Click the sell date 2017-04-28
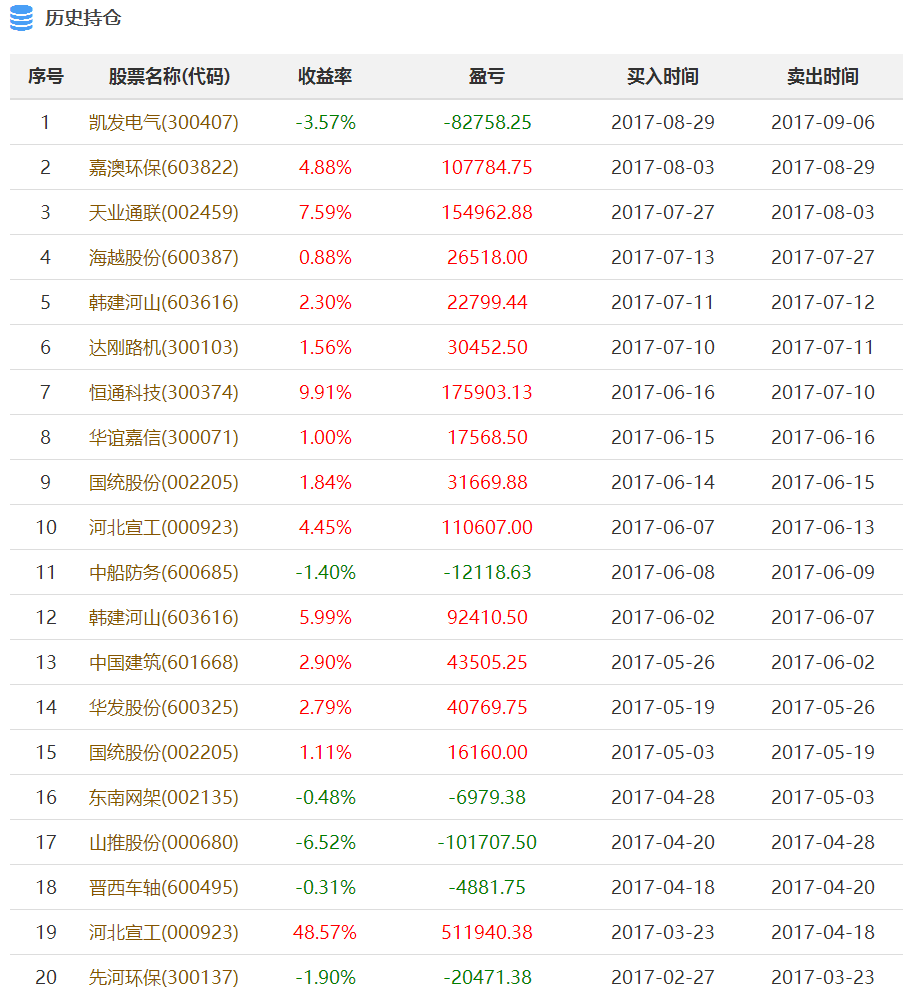 pyautogui.click(x=823, y=842)
